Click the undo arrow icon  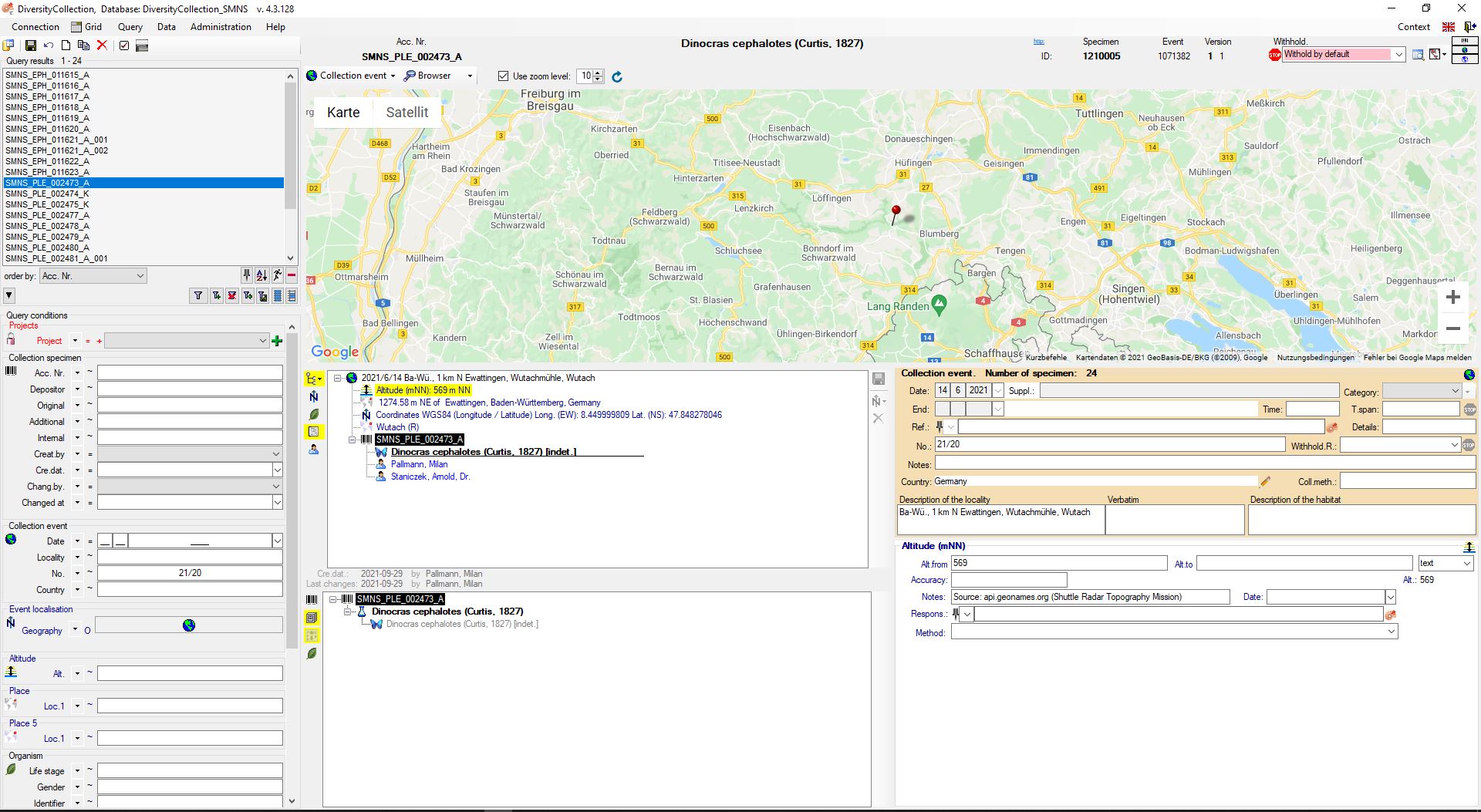click(49, 45)
